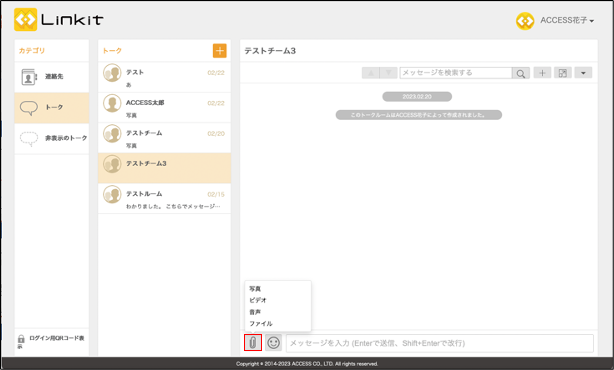Click the わかりました message preview text
The width and height of the screenshot is (614, 370).
(x=173, y=206)
